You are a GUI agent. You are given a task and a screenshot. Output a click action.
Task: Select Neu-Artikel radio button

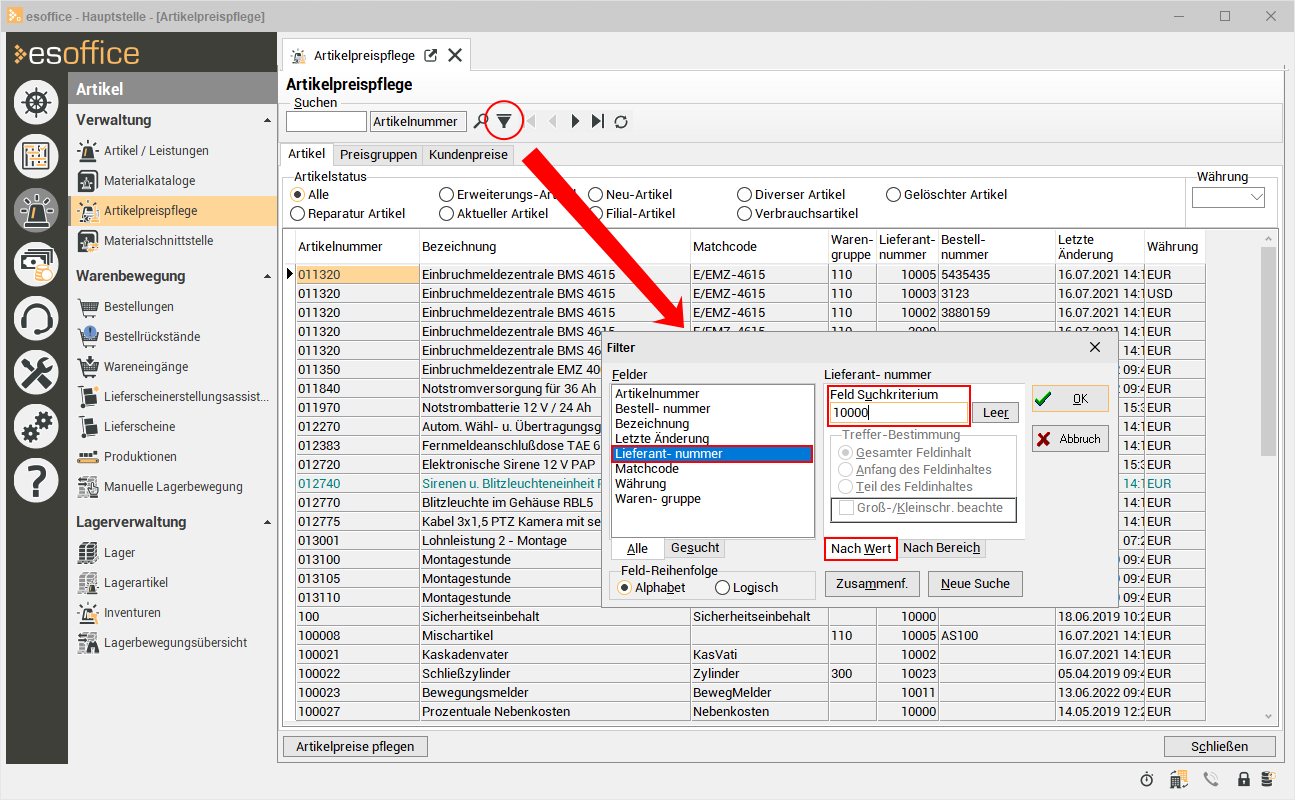tap(597, 195)
